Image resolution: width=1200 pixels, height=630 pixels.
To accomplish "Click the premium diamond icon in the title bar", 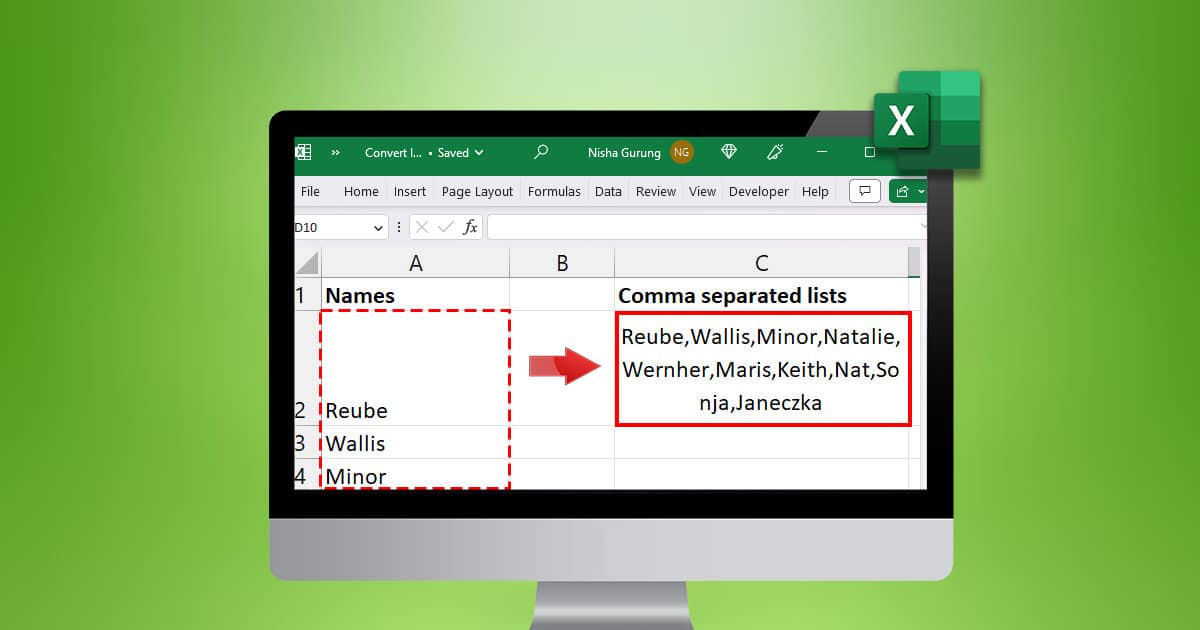I will tap(729, 152).
